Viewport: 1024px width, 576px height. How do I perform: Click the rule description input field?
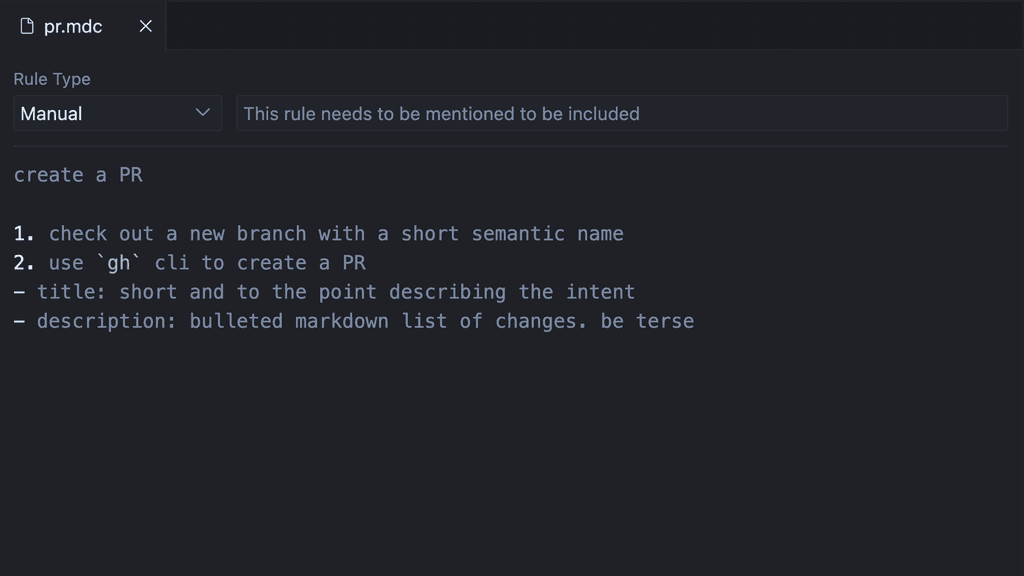(620, 113)
